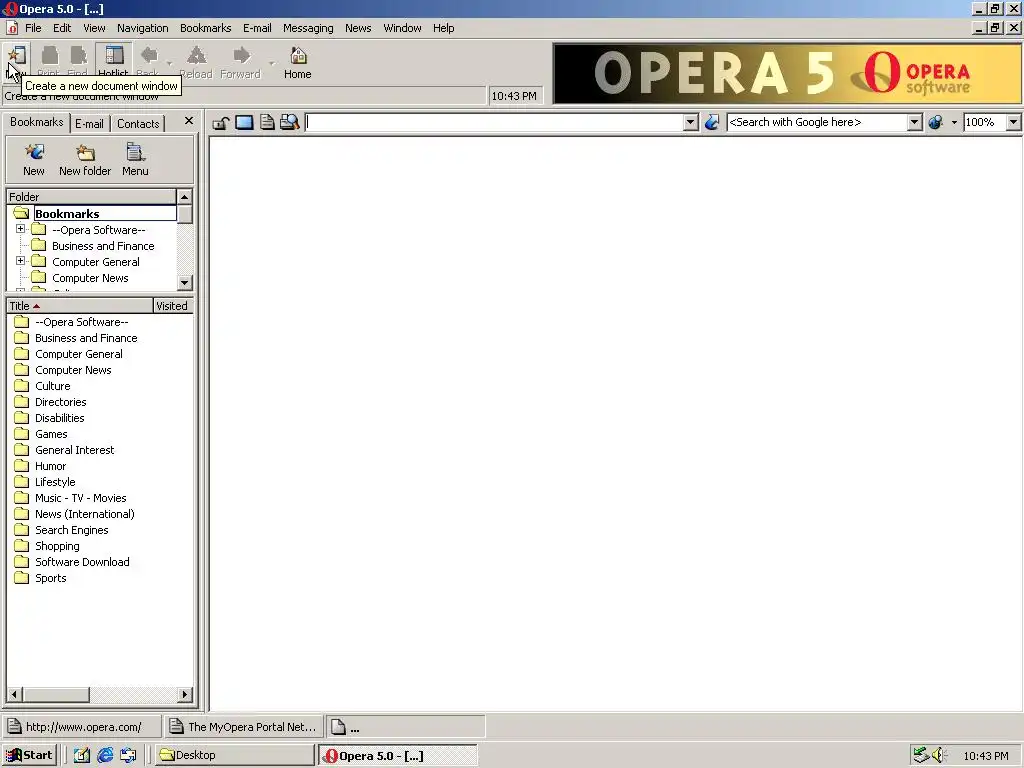
Task: Open the Bookmarks menu
Action: pos(206,28)
